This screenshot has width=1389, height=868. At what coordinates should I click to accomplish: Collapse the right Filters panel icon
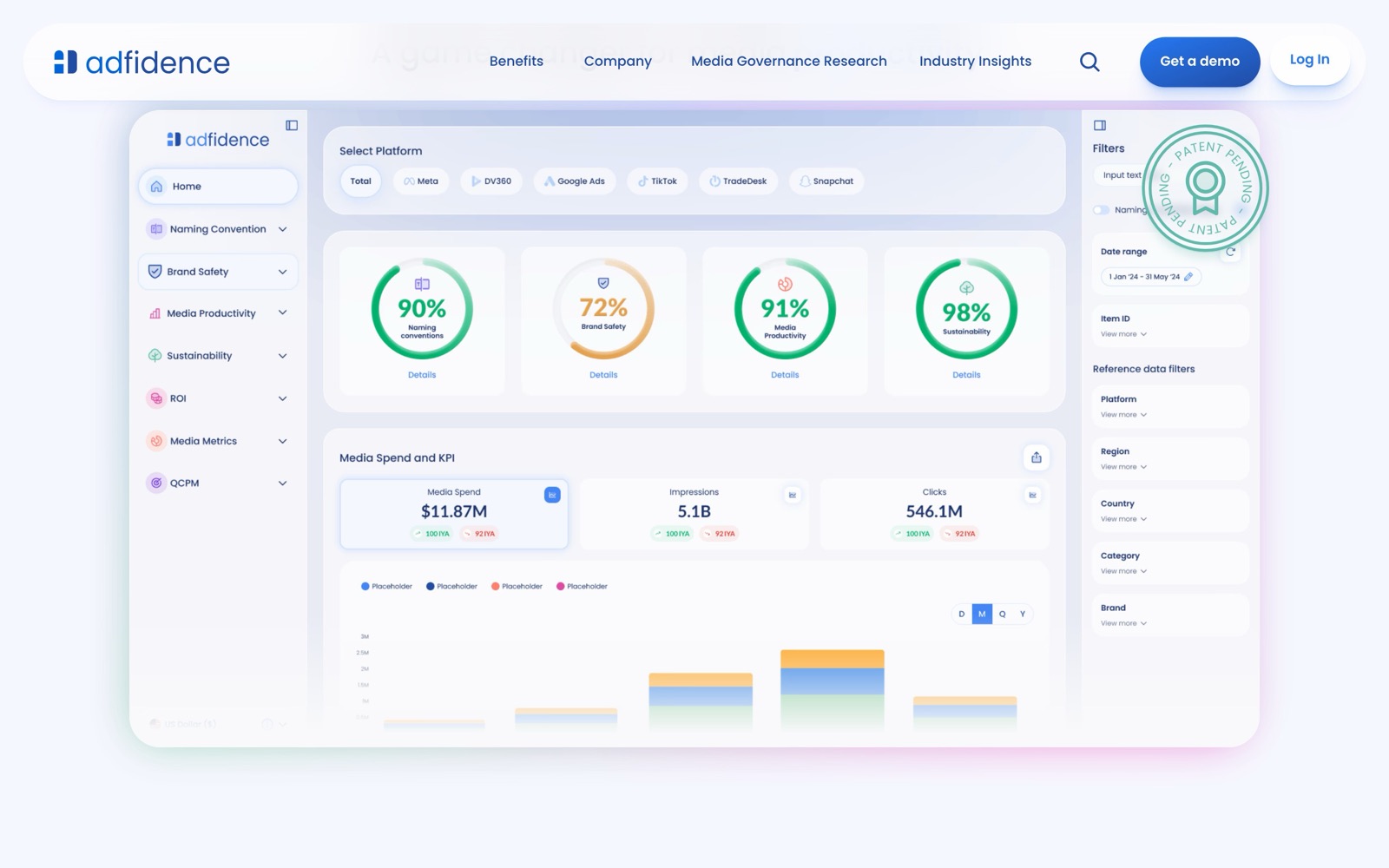click(x=1100, y=126)
